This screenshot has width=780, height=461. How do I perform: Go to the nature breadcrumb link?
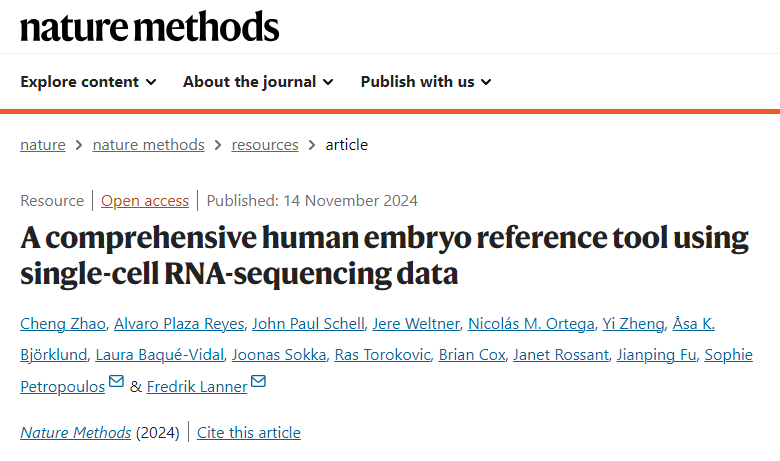(43, 145)
